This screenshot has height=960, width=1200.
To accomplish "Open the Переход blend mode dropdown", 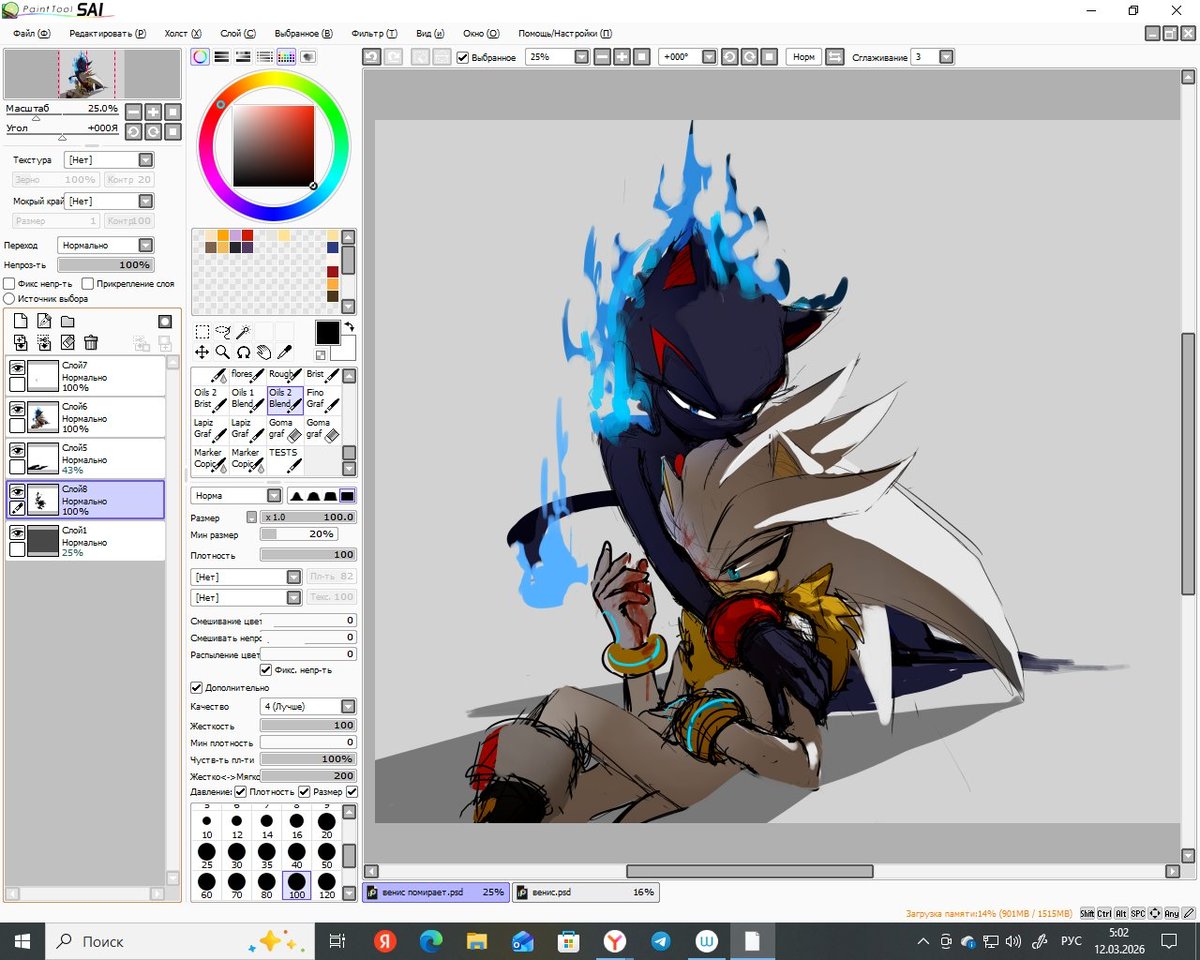I will [105, 245].
